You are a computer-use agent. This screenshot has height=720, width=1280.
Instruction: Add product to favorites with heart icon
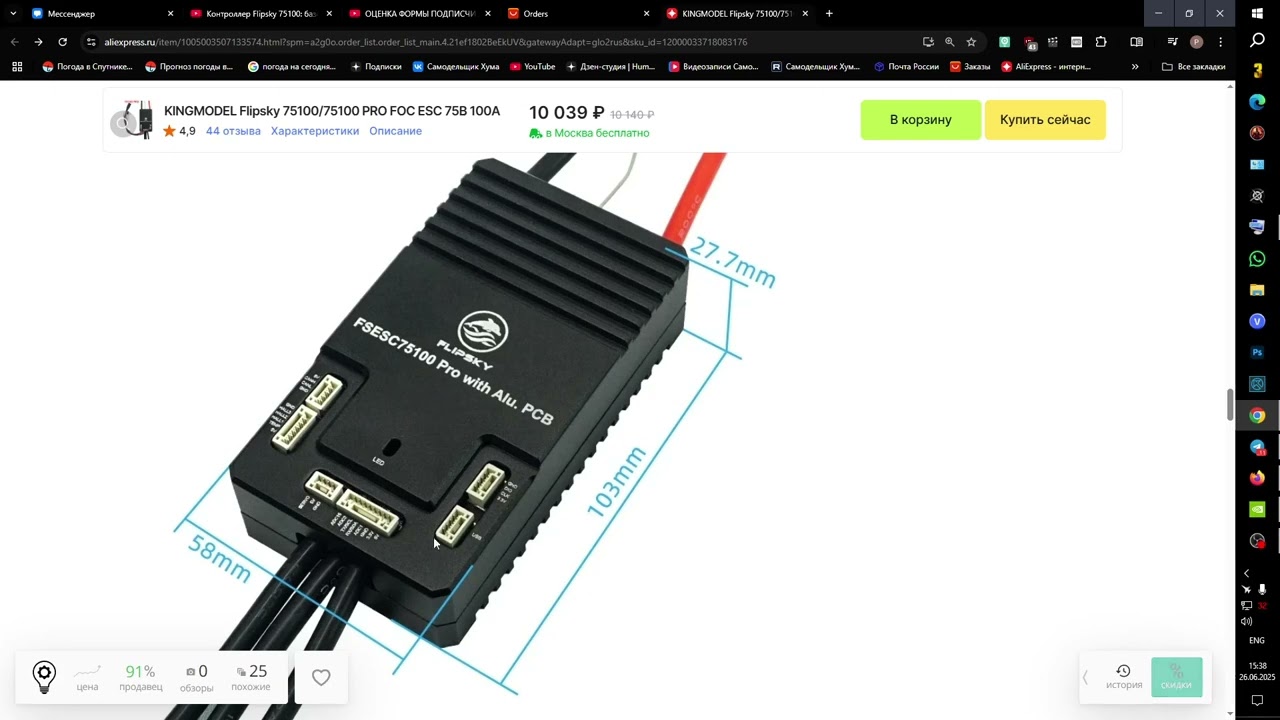(321, 677)
